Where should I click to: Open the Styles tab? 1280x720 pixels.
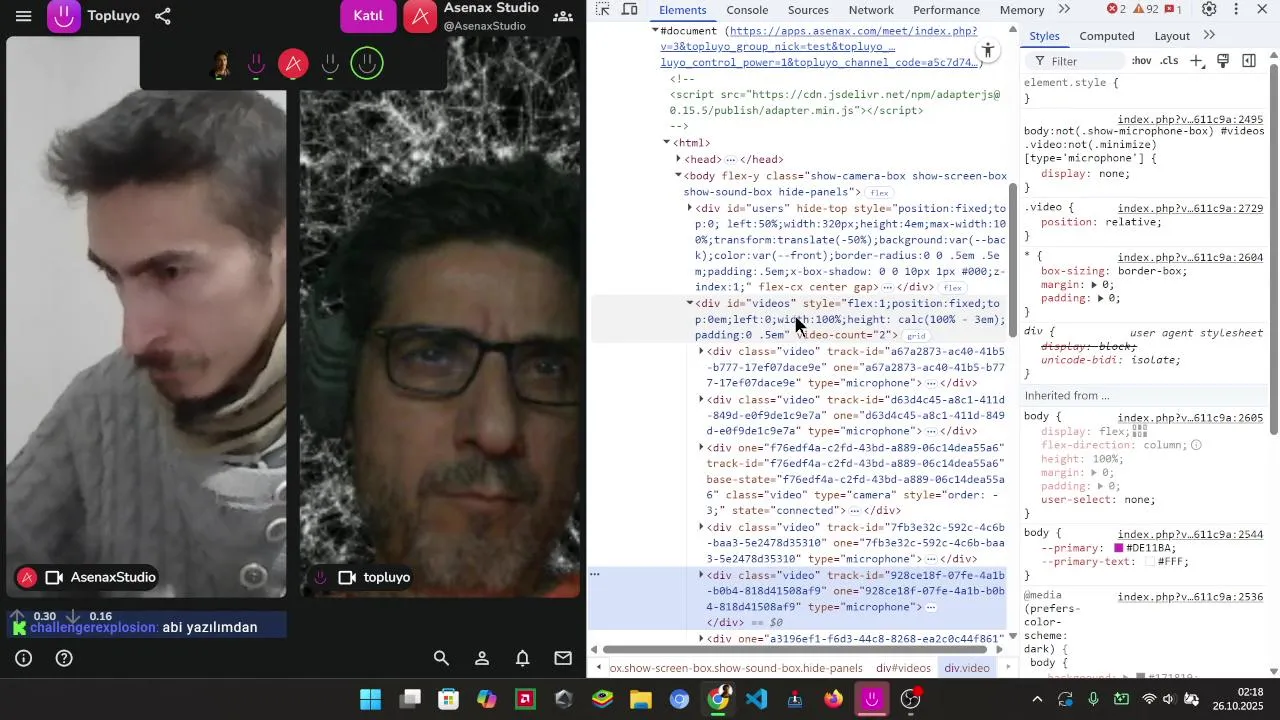1044,36
